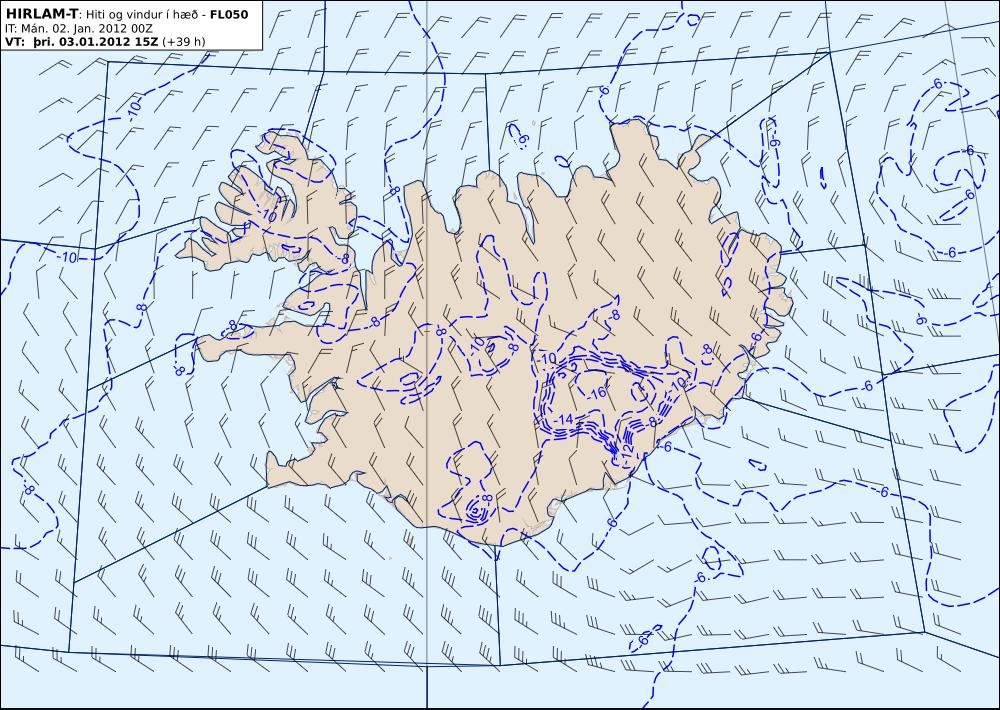
Task: Click the valid time '03.01.2012 15Z' text
Action: (x=109, y=42)
